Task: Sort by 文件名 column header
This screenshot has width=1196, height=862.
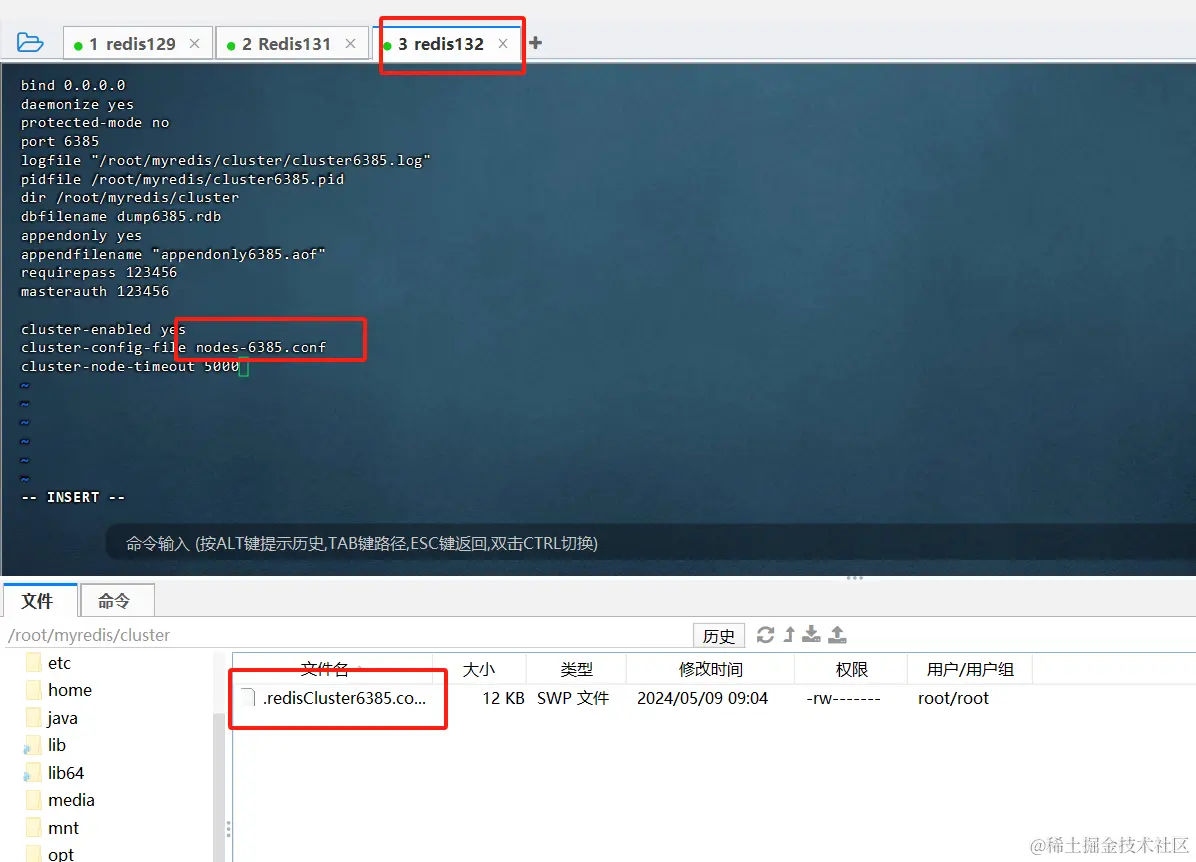Action: pos(333,669)
